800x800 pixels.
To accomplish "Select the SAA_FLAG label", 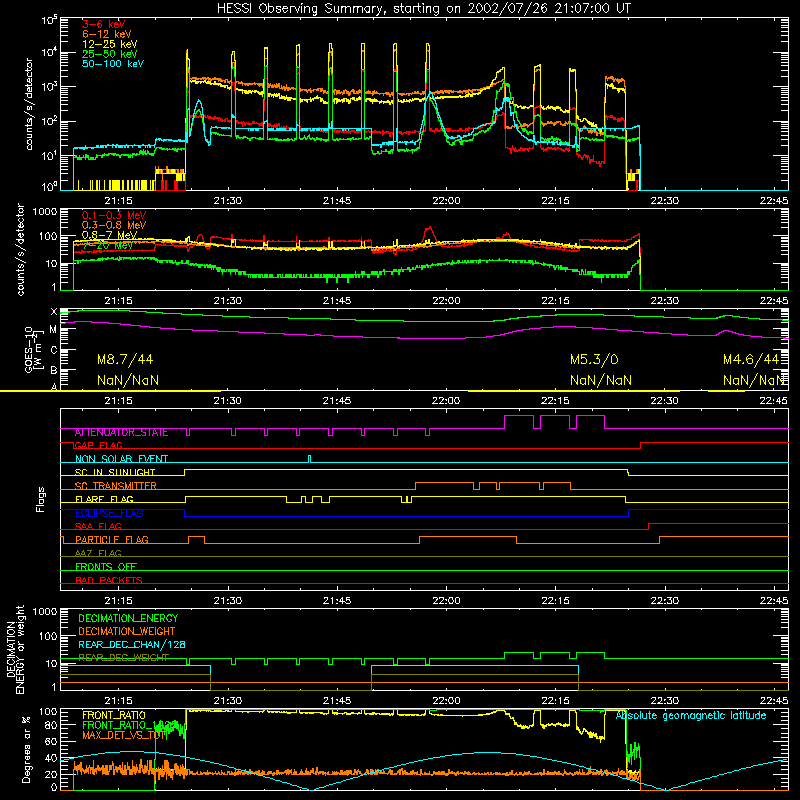I will [98, 526].
